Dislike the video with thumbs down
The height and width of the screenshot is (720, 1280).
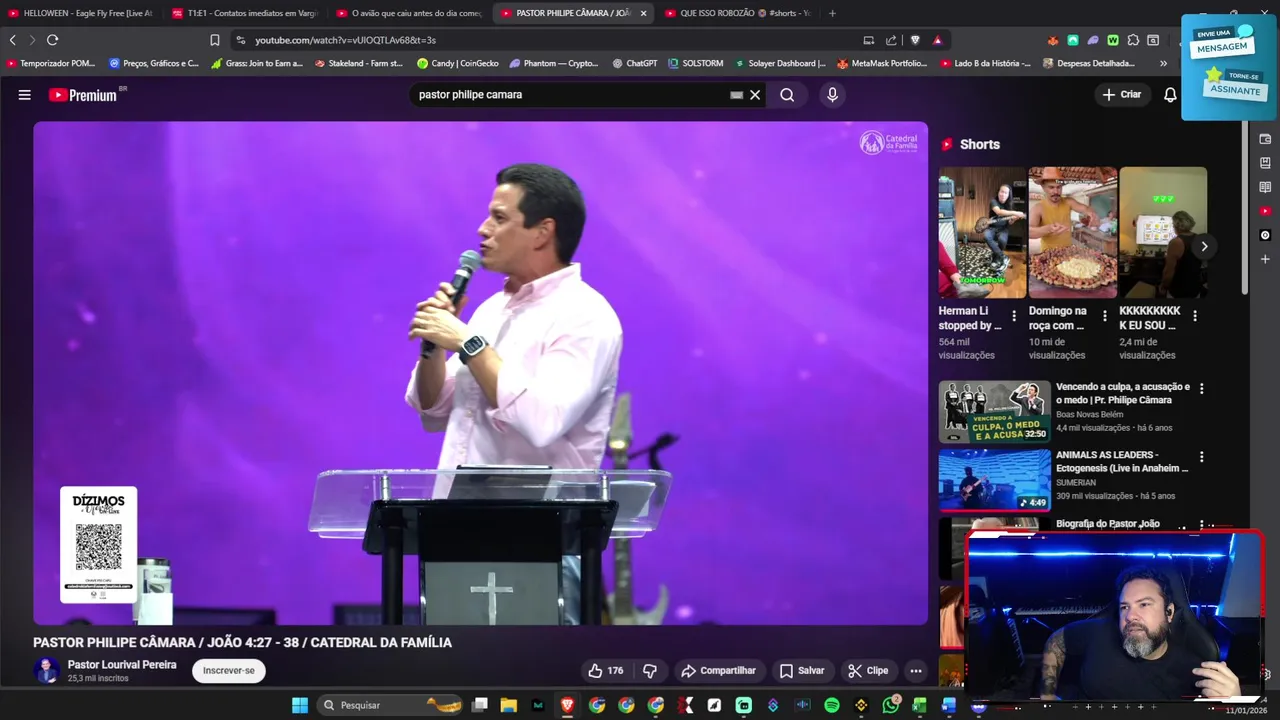650,671
